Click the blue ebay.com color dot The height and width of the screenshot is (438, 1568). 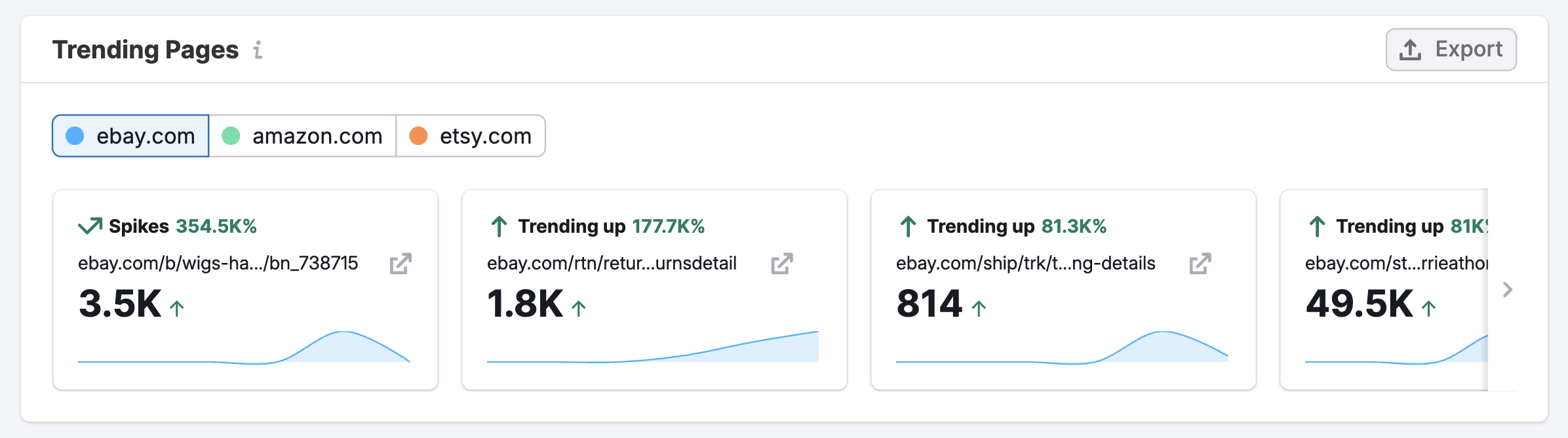(75, 136)
